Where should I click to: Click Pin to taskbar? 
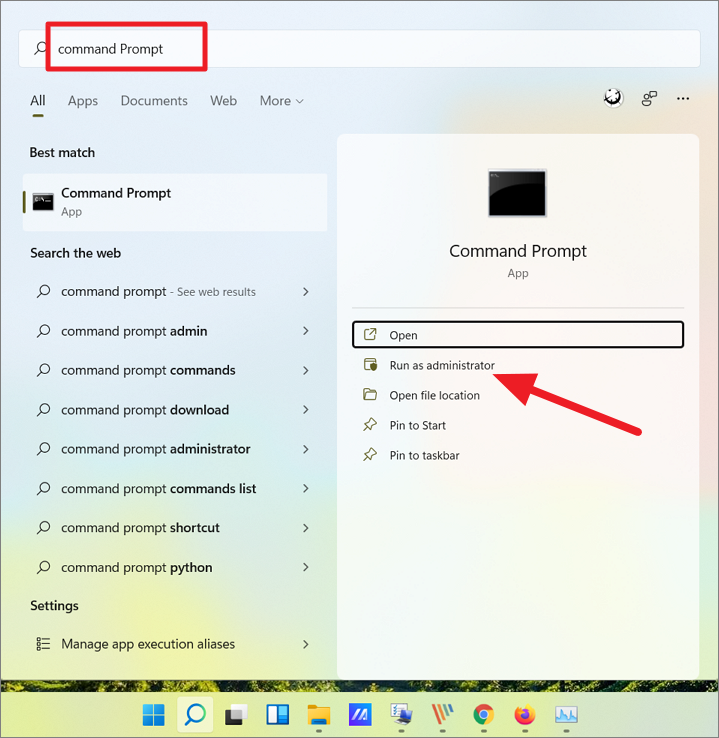pyautogui.click(x=518, y=456)
